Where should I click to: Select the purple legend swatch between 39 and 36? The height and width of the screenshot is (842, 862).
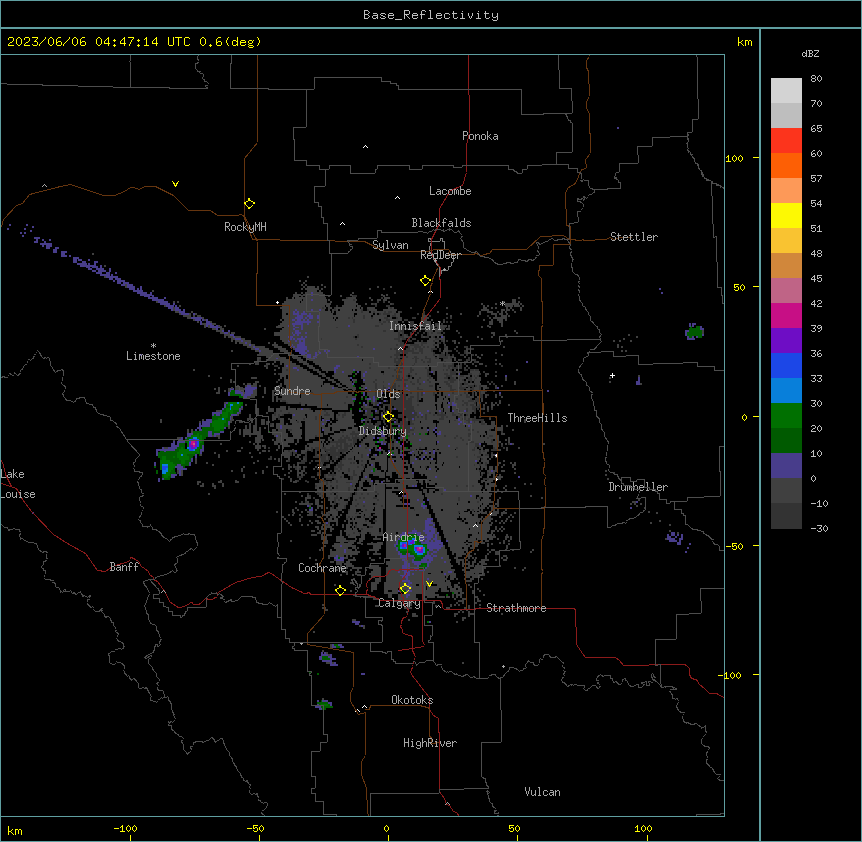tap(786, 341)
